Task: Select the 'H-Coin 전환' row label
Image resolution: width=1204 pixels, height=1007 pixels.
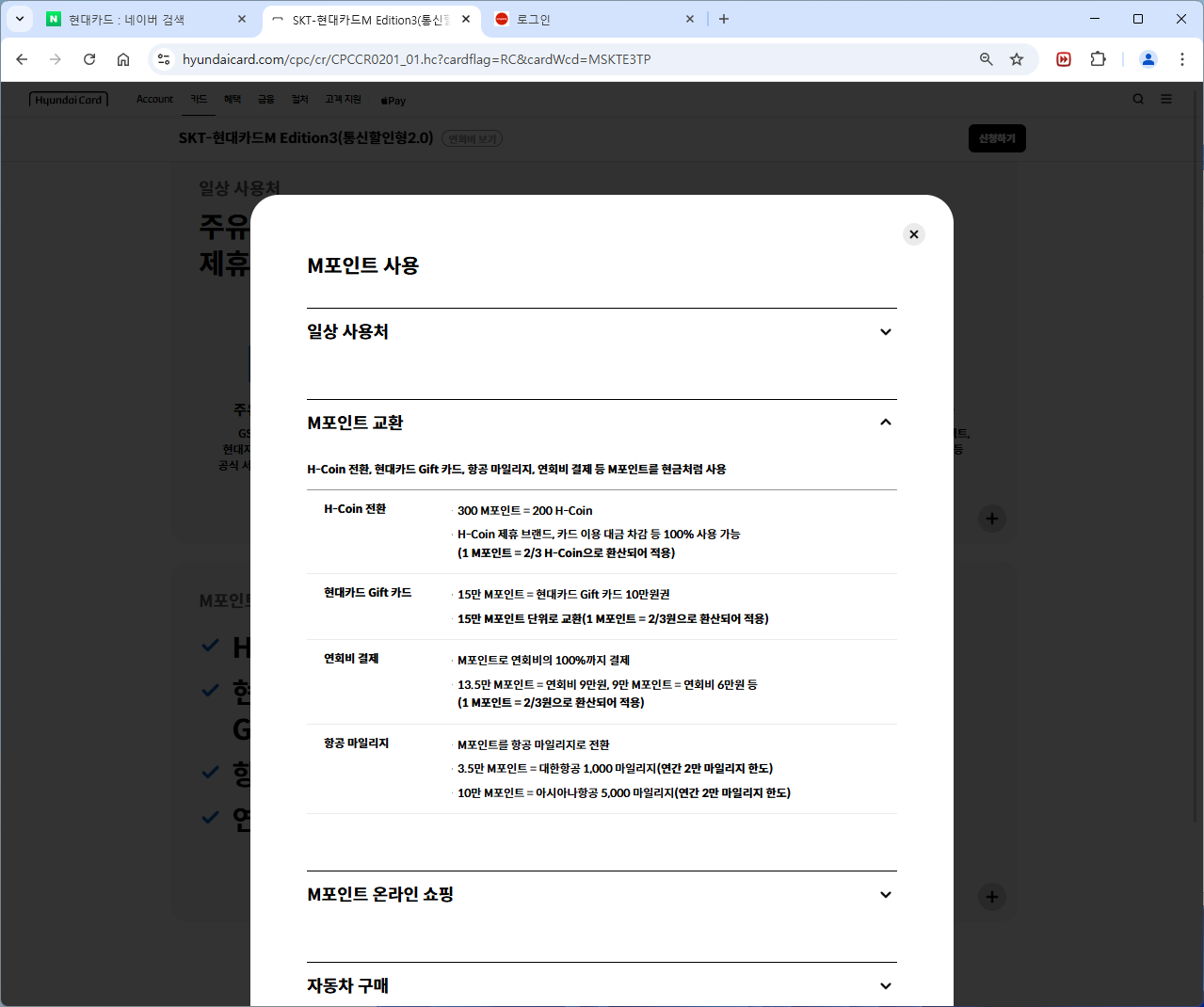Action: pyautogui.click(x=355, y=509)
